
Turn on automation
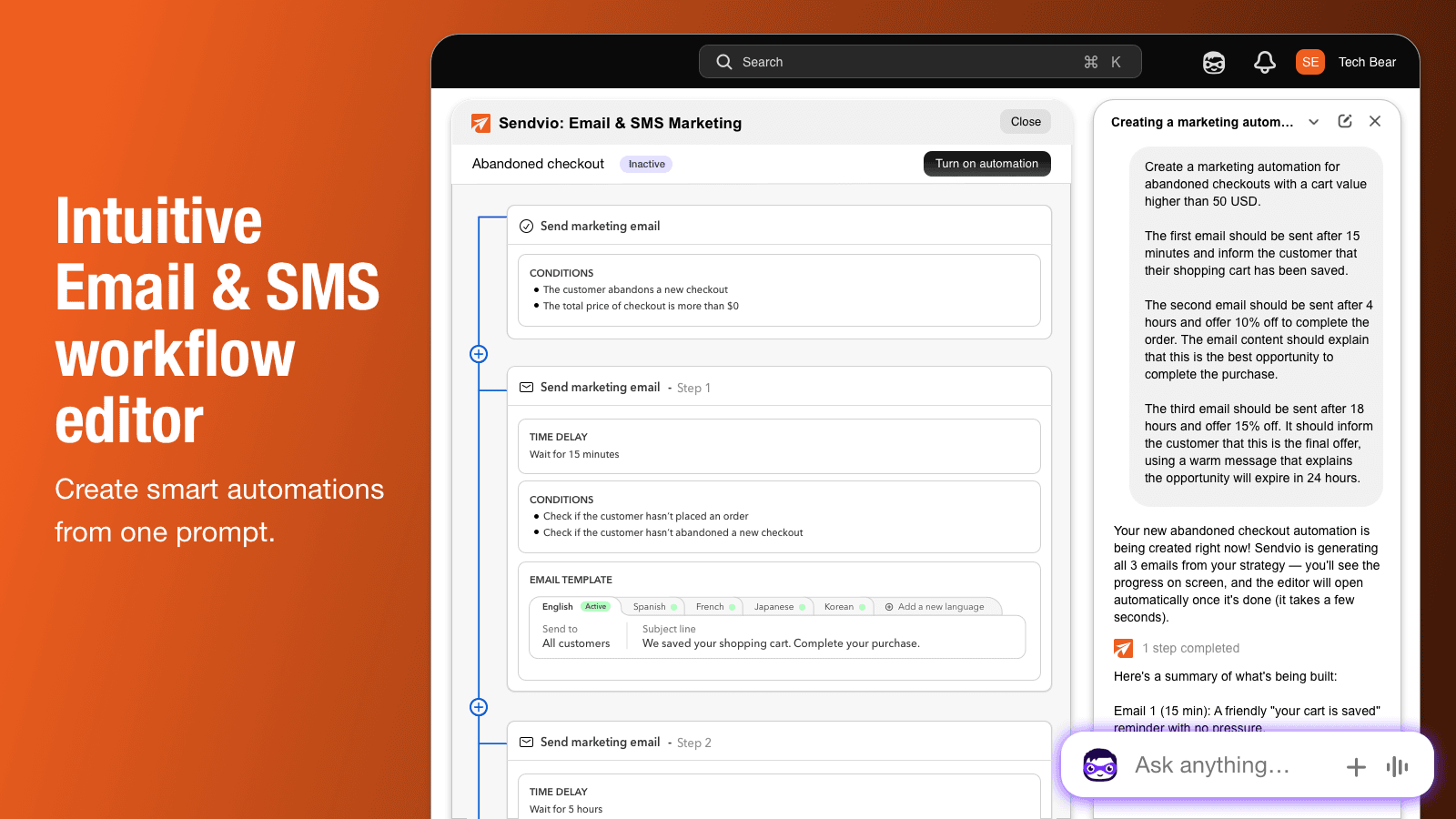[986, 164]
